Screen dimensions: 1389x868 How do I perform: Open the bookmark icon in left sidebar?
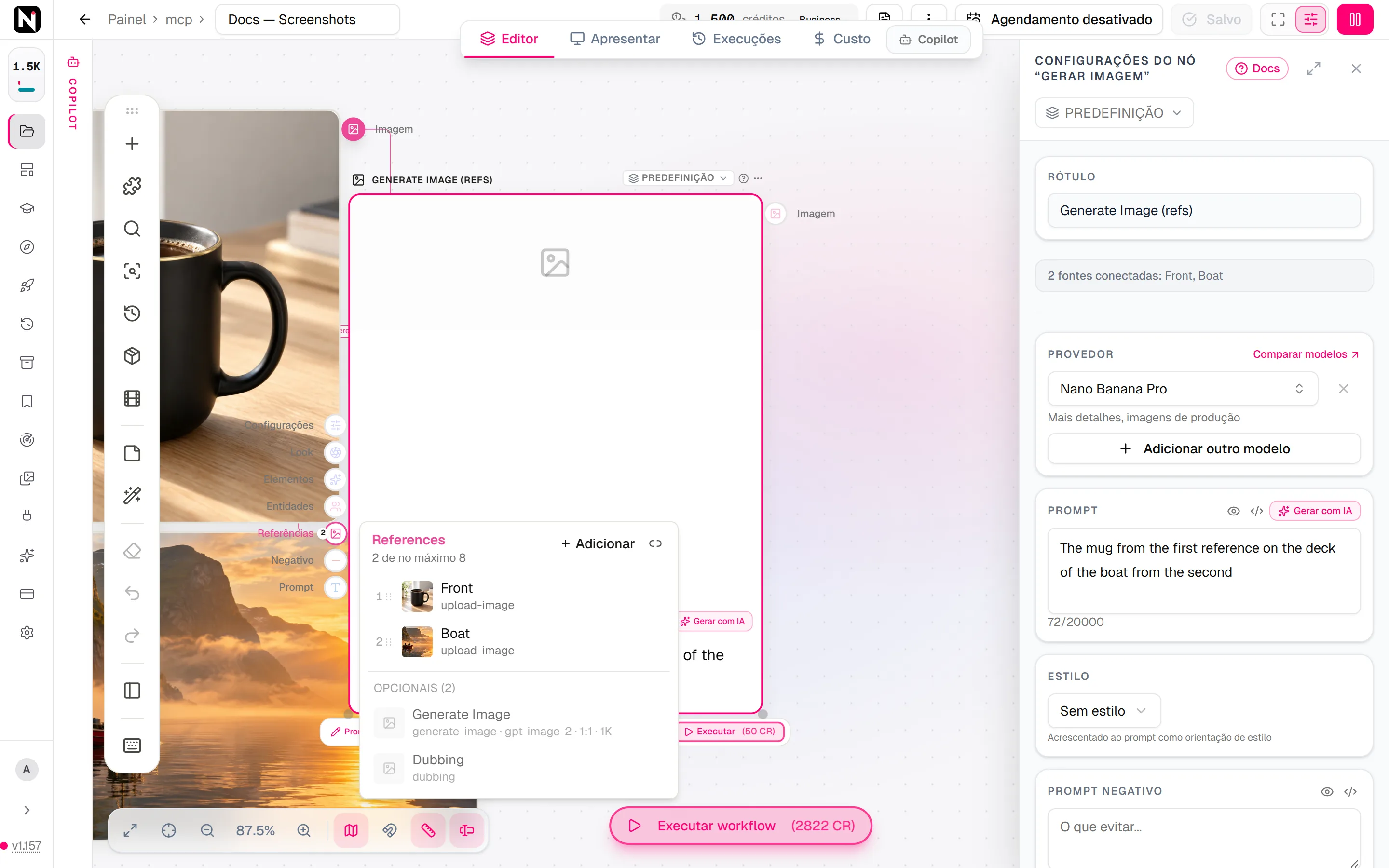point(27,401)
